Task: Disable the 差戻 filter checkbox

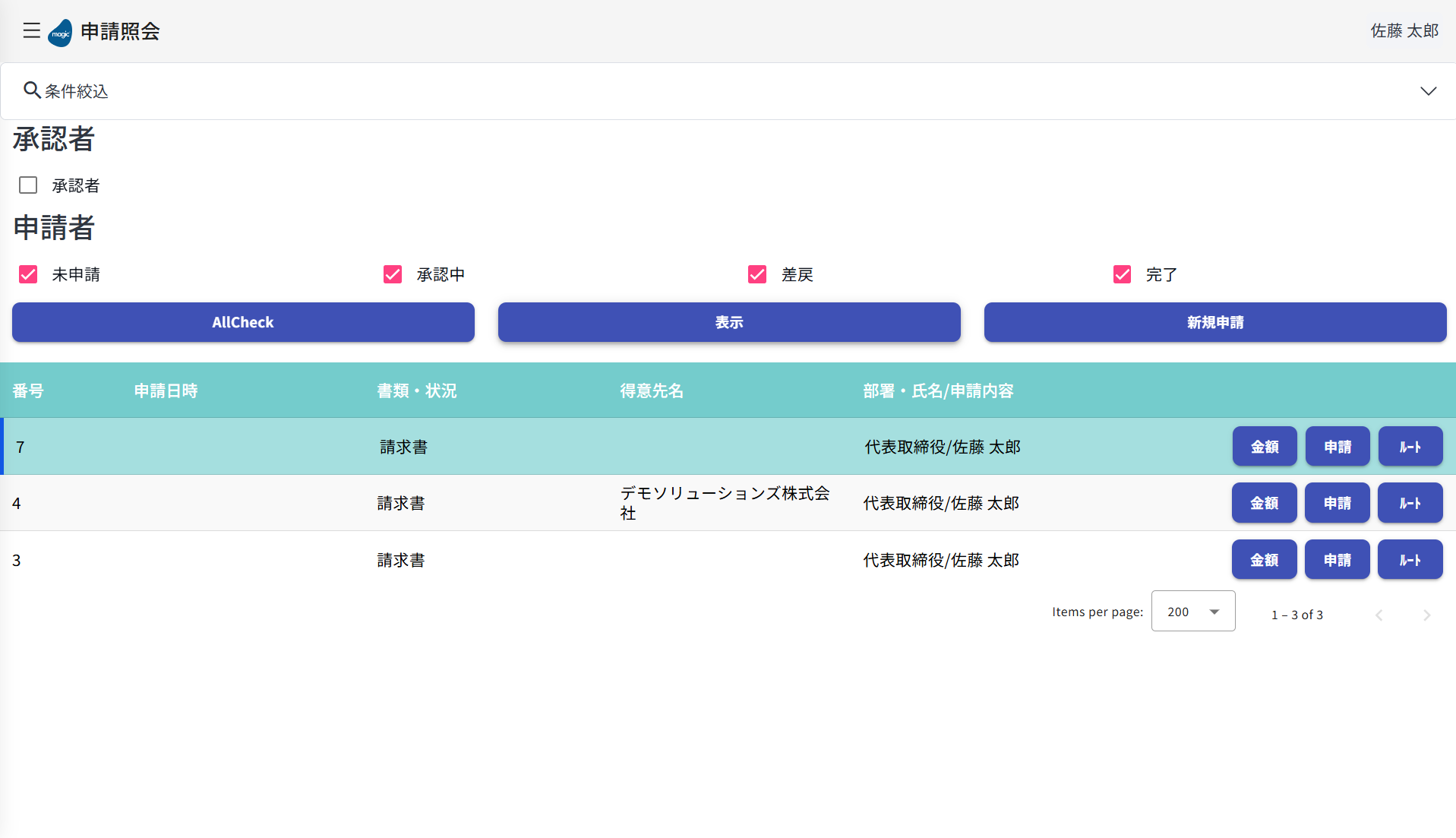Action: [757, 274]
